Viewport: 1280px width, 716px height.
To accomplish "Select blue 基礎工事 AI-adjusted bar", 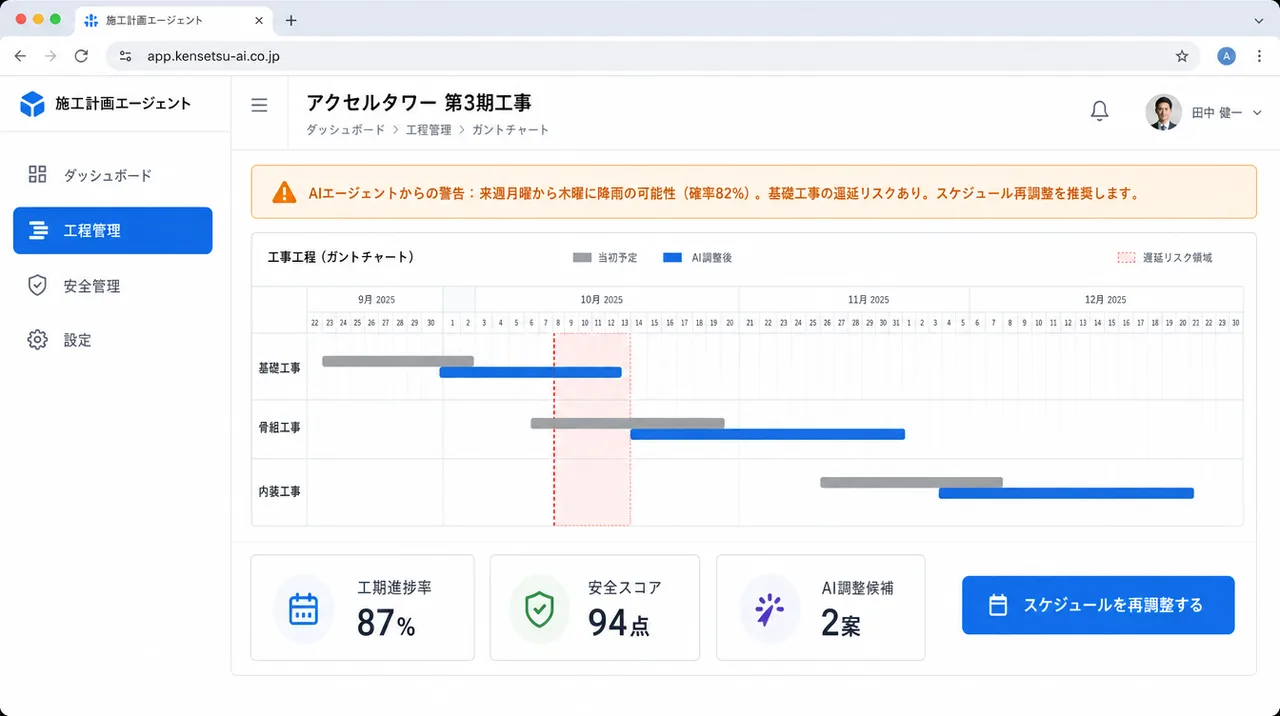I will (531, 372).
